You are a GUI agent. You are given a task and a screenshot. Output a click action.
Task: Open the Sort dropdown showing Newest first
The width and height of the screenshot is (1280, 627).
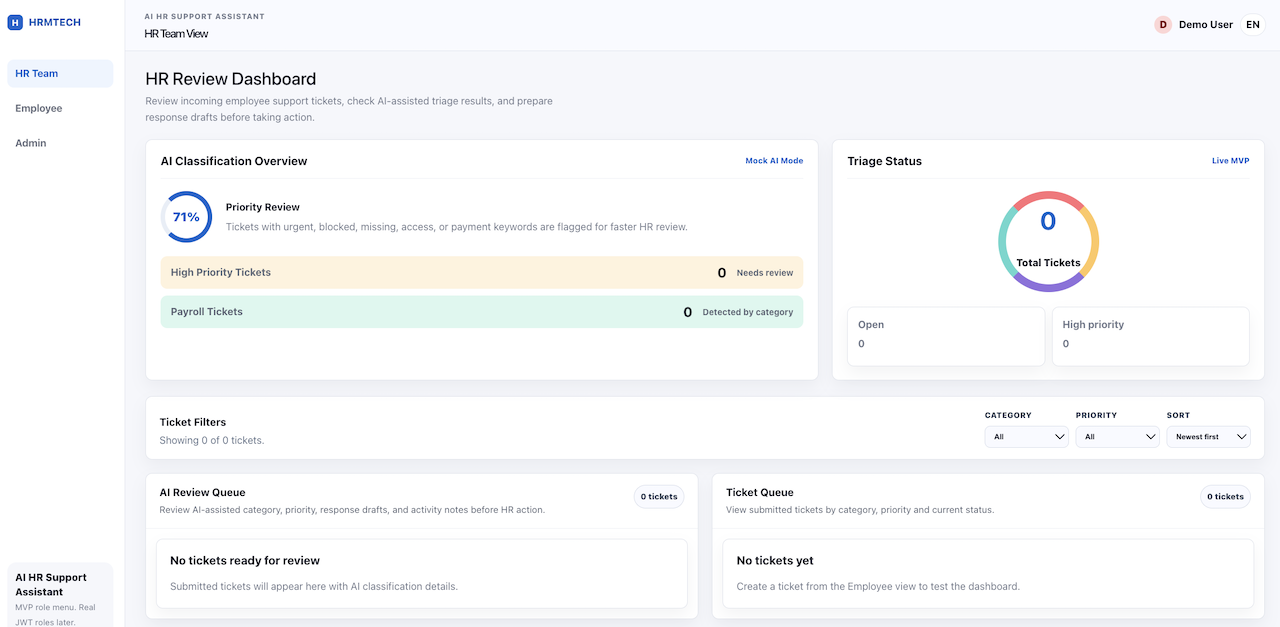click(x=1208, y=437)
